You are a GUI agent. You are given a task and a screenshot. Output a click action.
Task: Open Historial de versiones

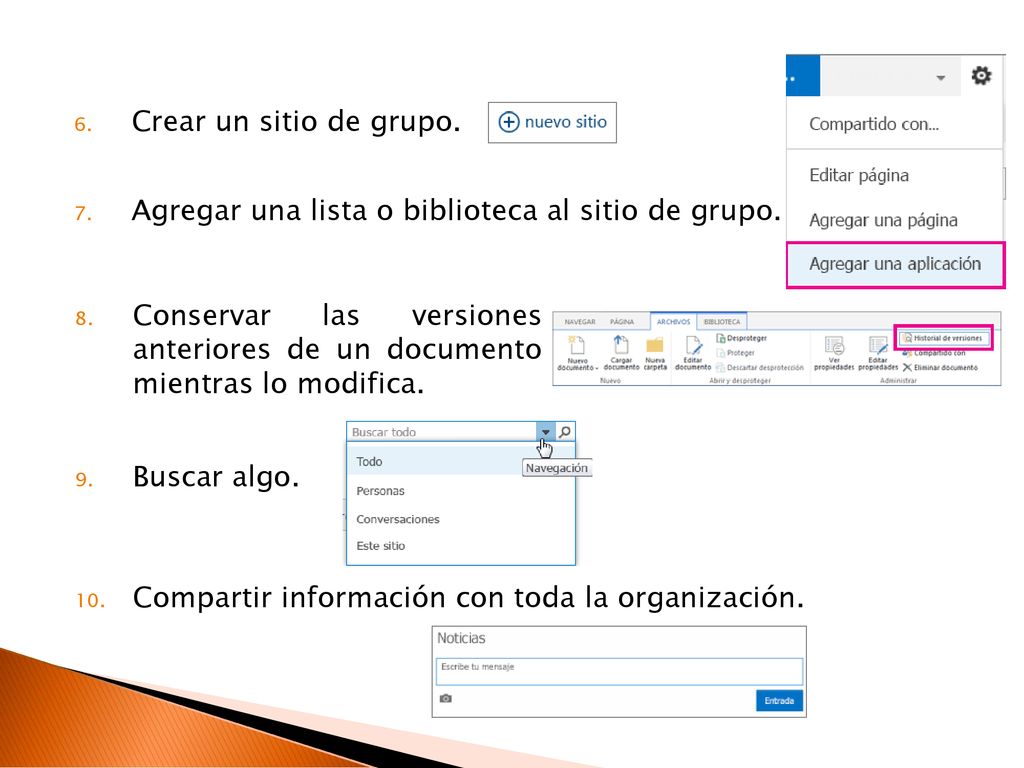[x=943, y=338]
